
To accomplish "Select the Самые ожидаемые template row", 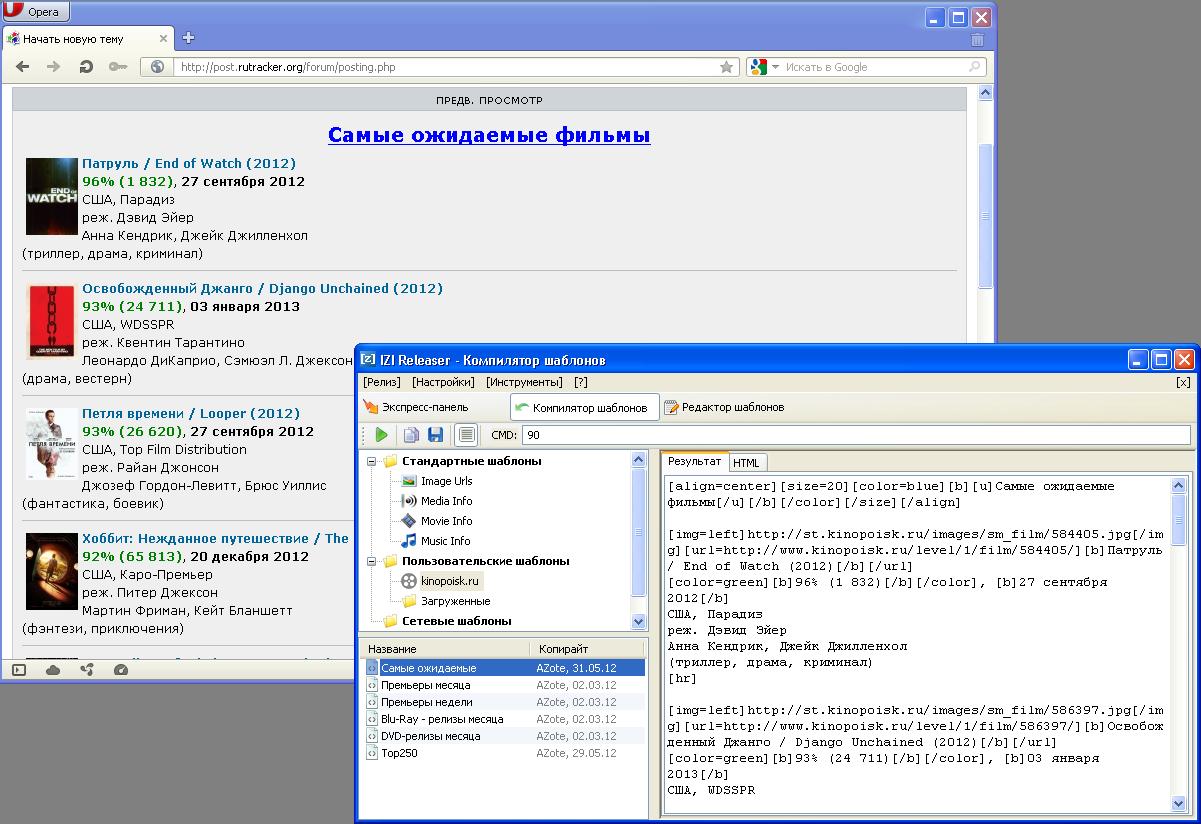I will pyautogui.click(x=504, y=668).
